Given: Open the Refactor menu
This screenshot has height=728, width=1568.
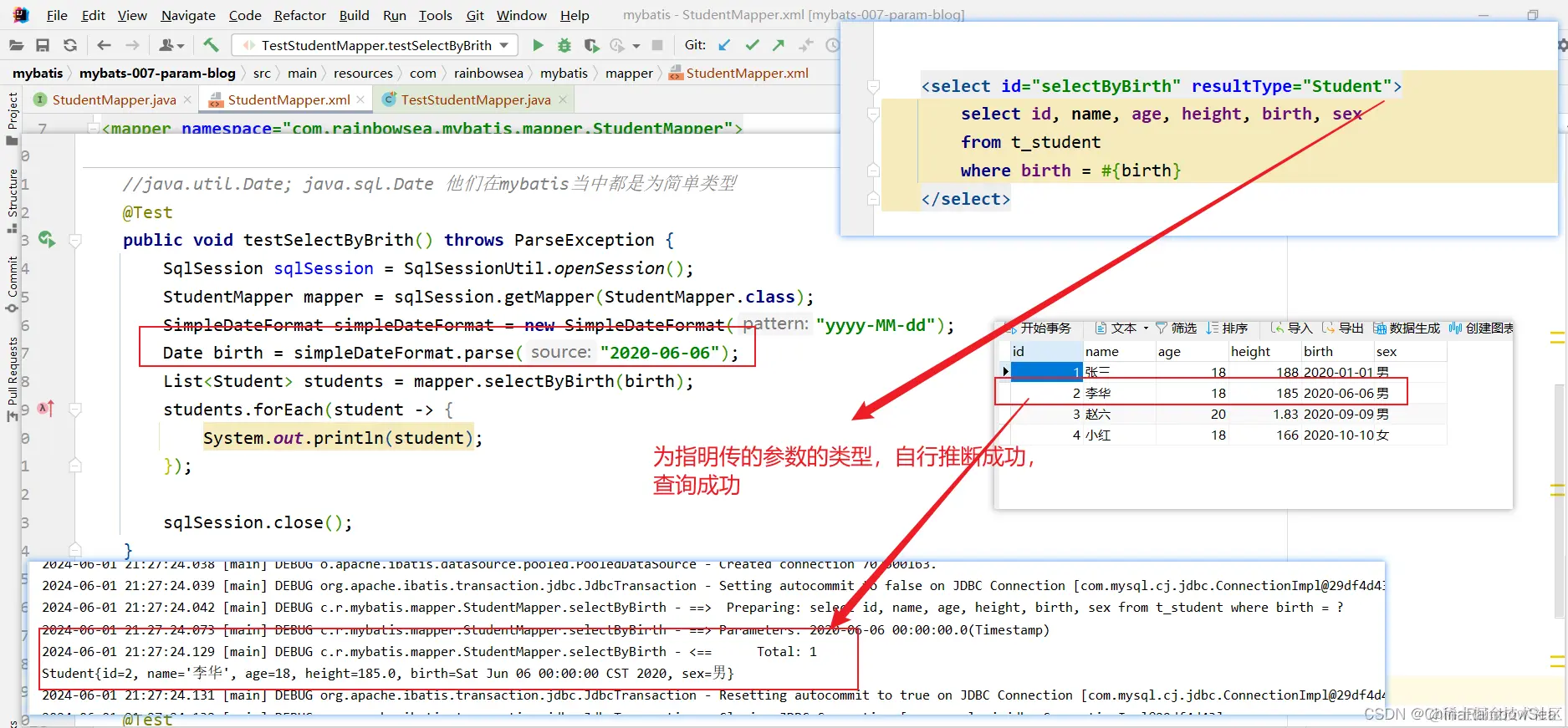Looking at the screenshot, I should point(299,15).
